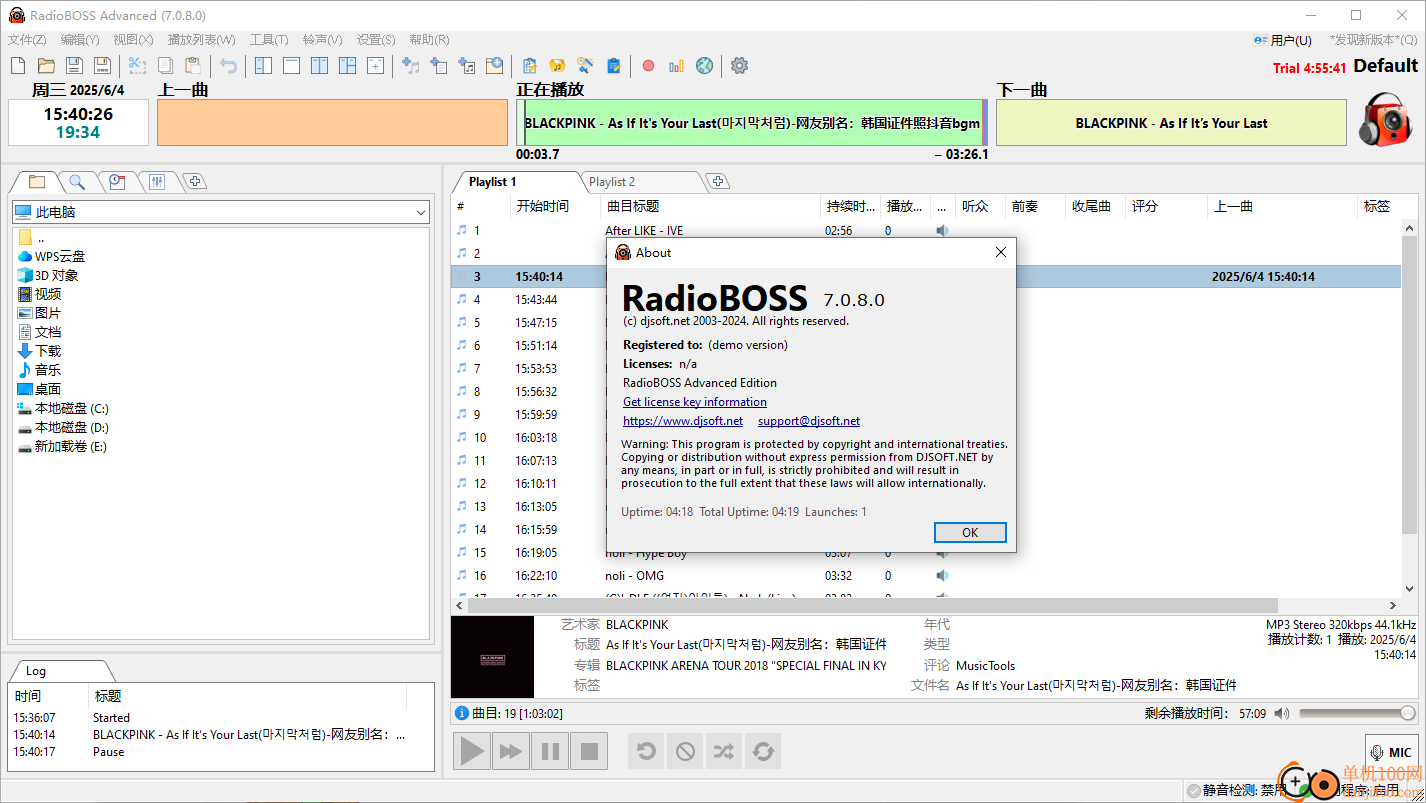Open 文件(Z) menu
The height and width of the screenshot is (803, 1426).
[27, 40]
